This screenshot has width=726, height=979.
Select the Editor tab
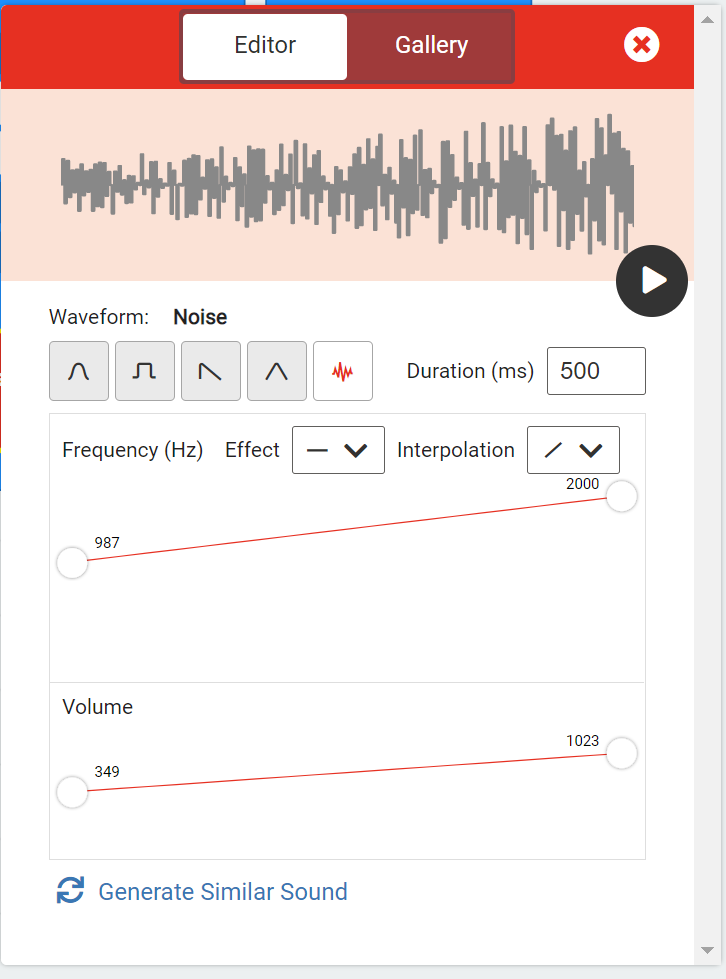(x=264, y=45)
